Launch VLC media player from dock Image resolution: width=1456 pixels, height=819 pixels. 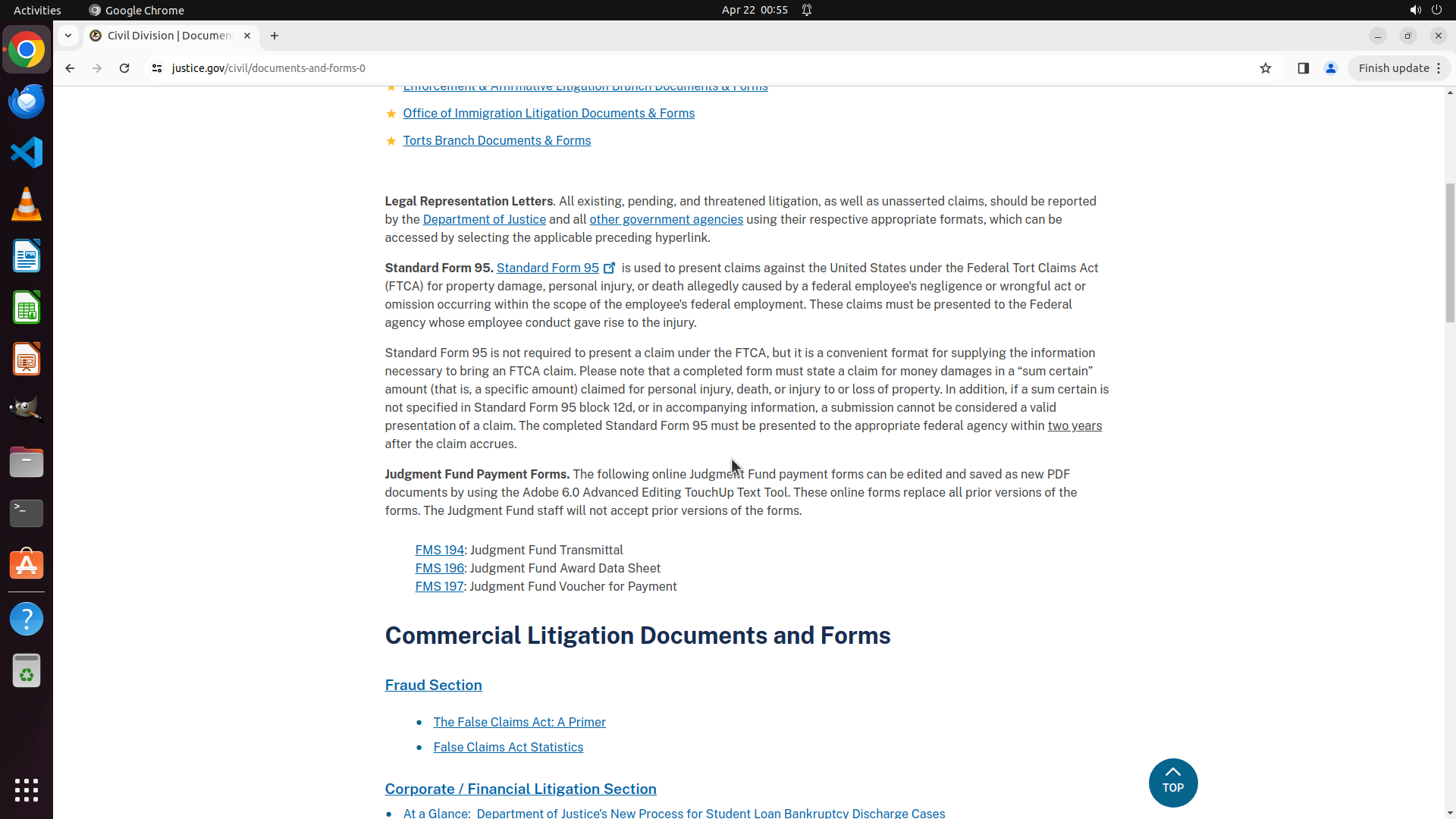[27, 205]
